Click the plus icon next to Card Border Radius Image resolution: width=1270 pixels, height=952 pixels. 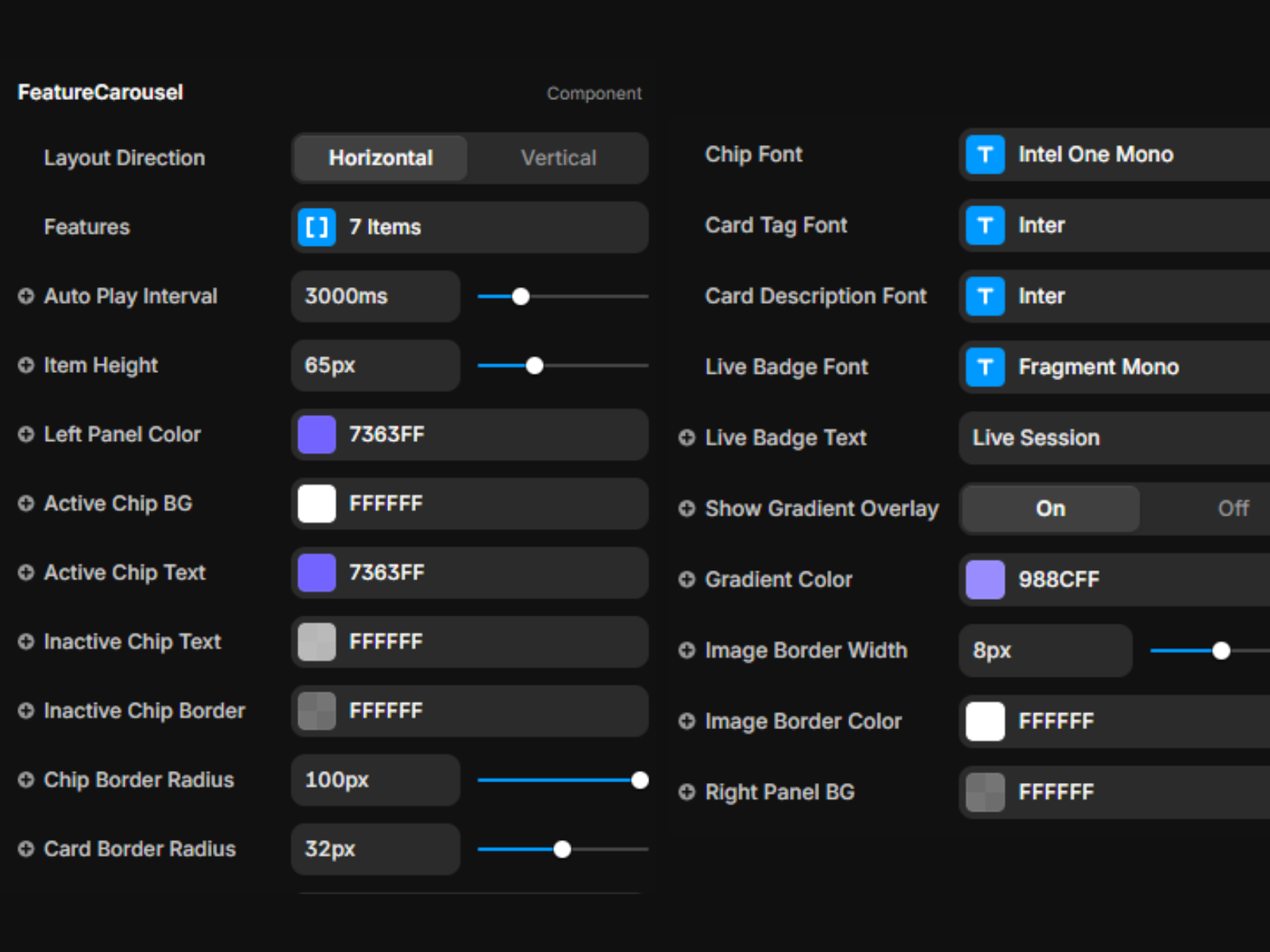point(26,849)
